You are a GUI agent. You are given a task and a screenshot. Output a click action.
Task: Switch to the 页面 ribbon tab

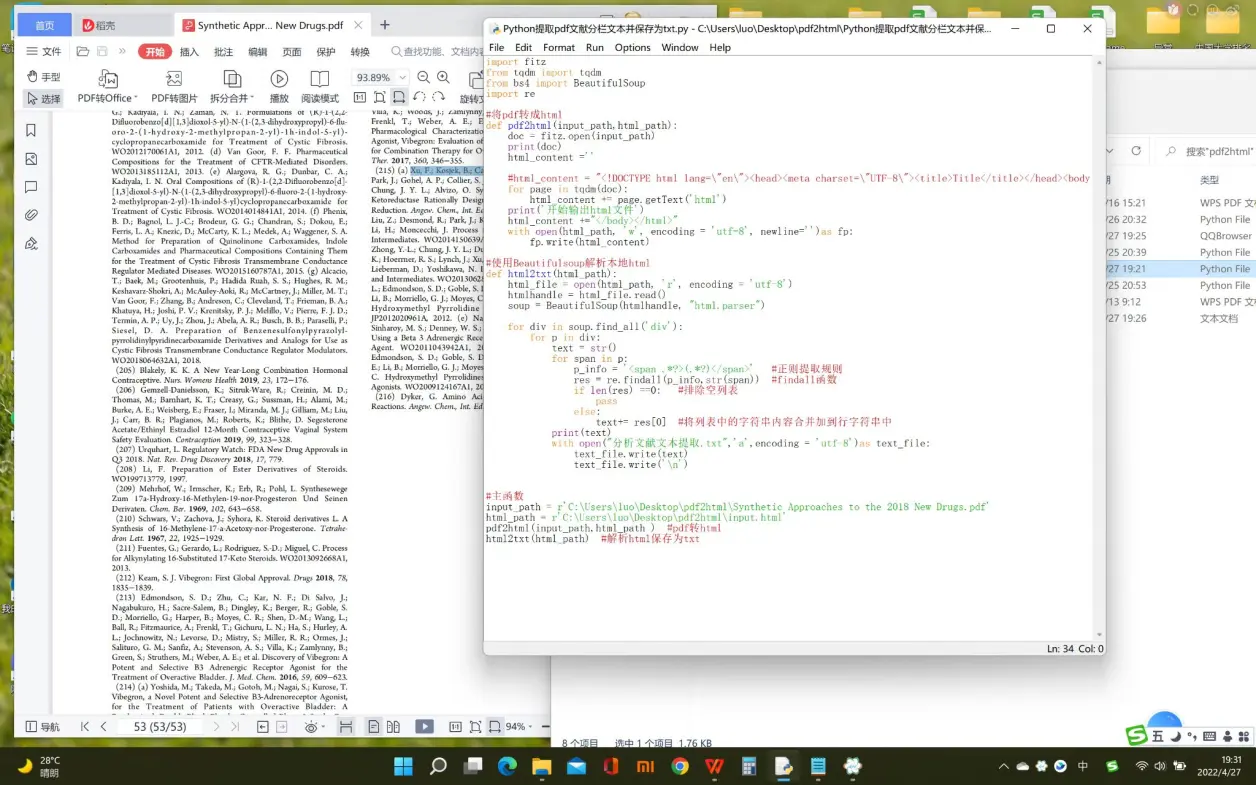(292, 51)
